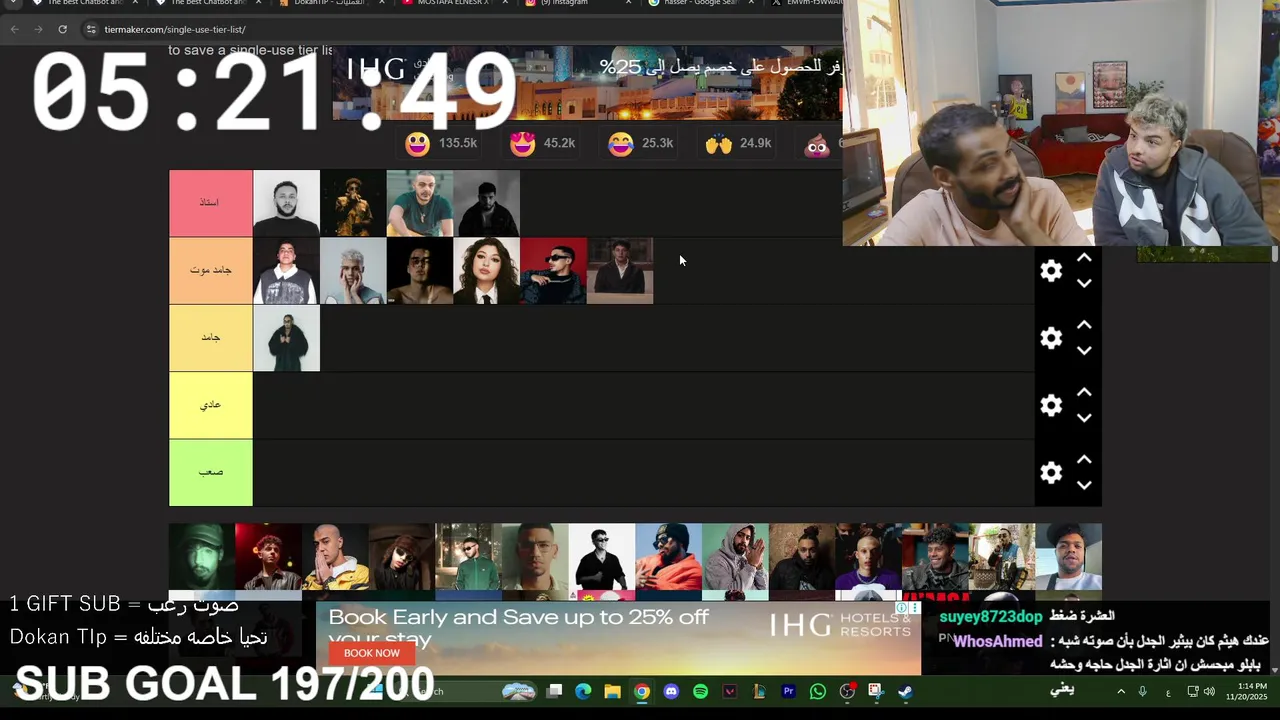Pick the bald man in purple shirt from the pool
The width and height of the screenshot is (1280, 720).
pos(868,557)
